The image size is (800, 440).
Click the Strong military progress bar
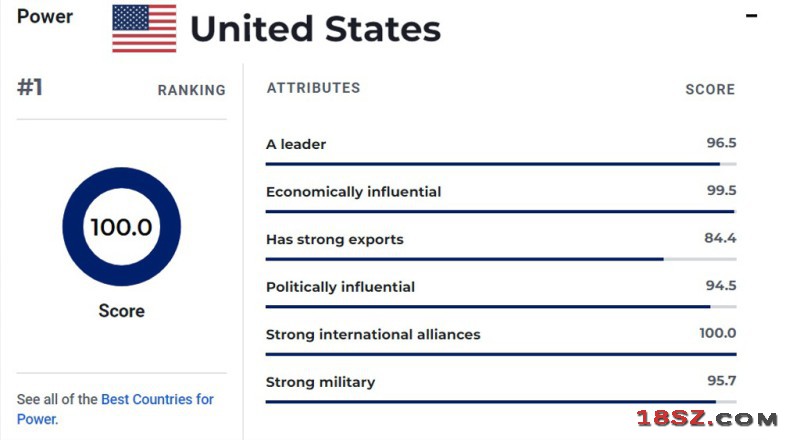[x=501, y=402]
